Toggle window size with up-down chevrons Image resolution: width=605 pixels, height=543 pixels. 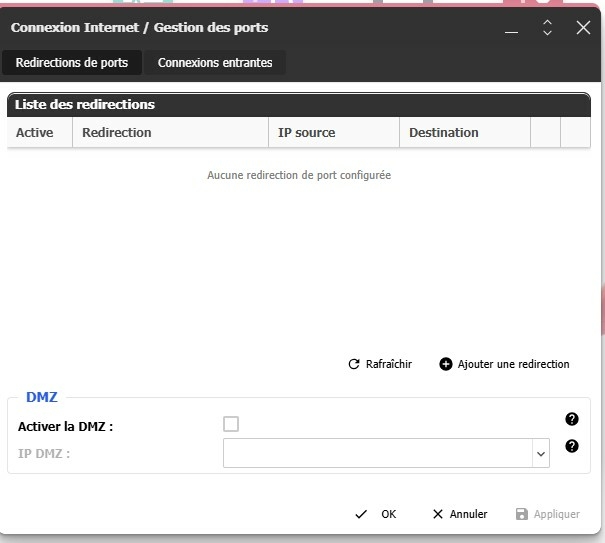pyautogui.click(x=547, y=28)
